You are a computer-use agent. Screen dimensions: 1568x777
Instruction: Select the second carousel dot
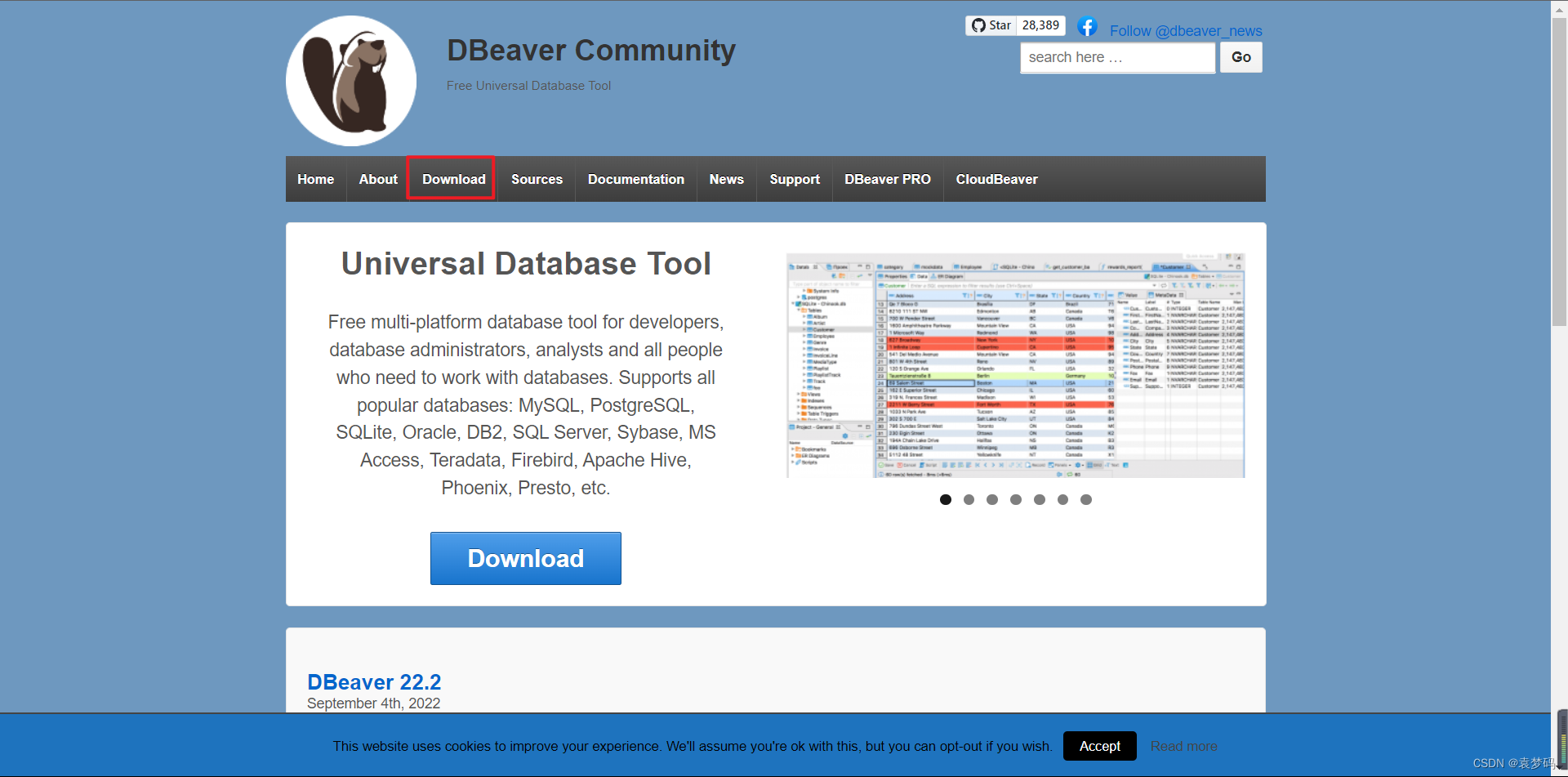[969, 499]
